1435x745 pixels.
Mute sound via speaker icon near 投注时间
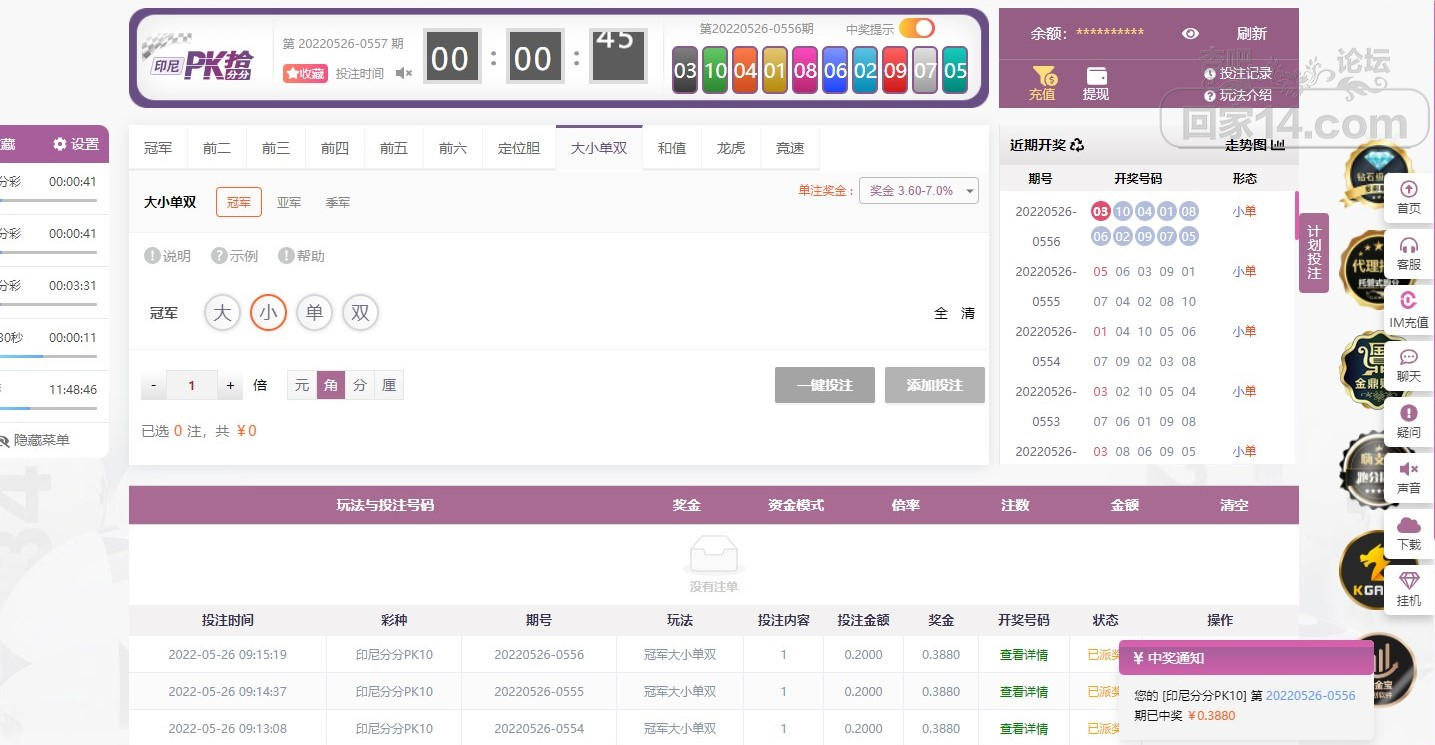click(x=404, y=73)
